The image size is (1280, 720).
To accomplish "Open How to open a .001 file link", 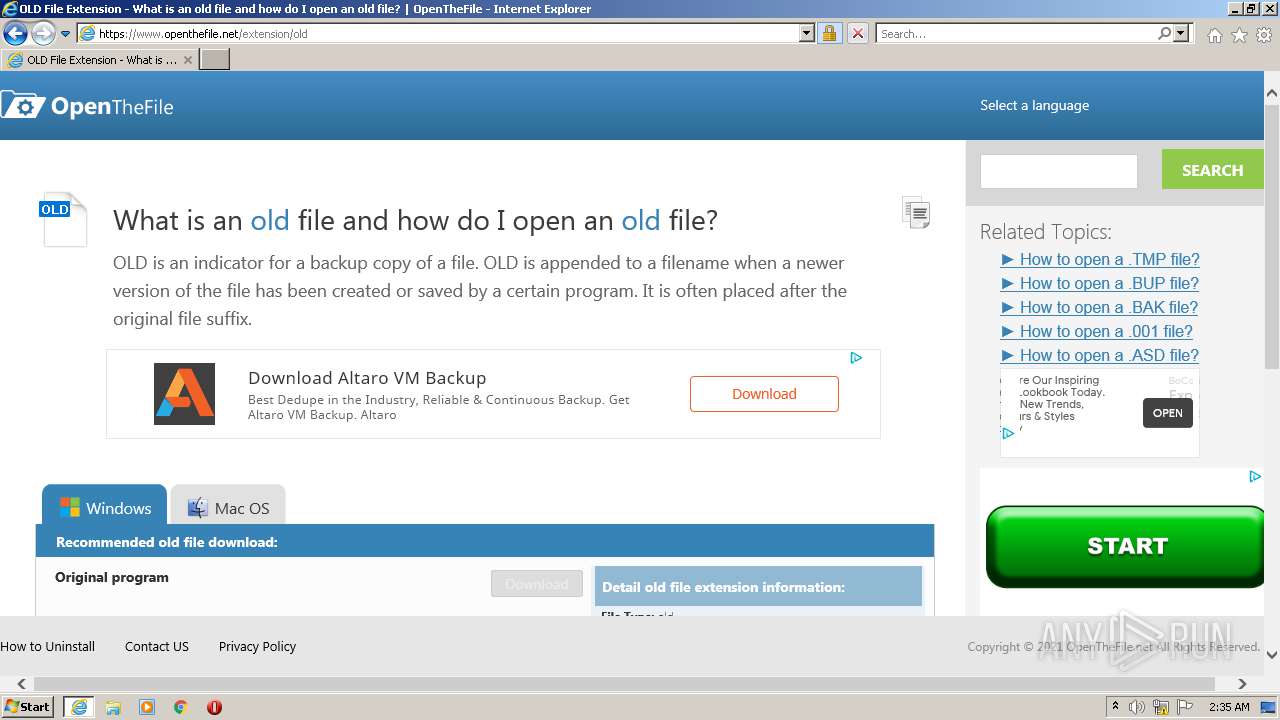I will 1096,331.
